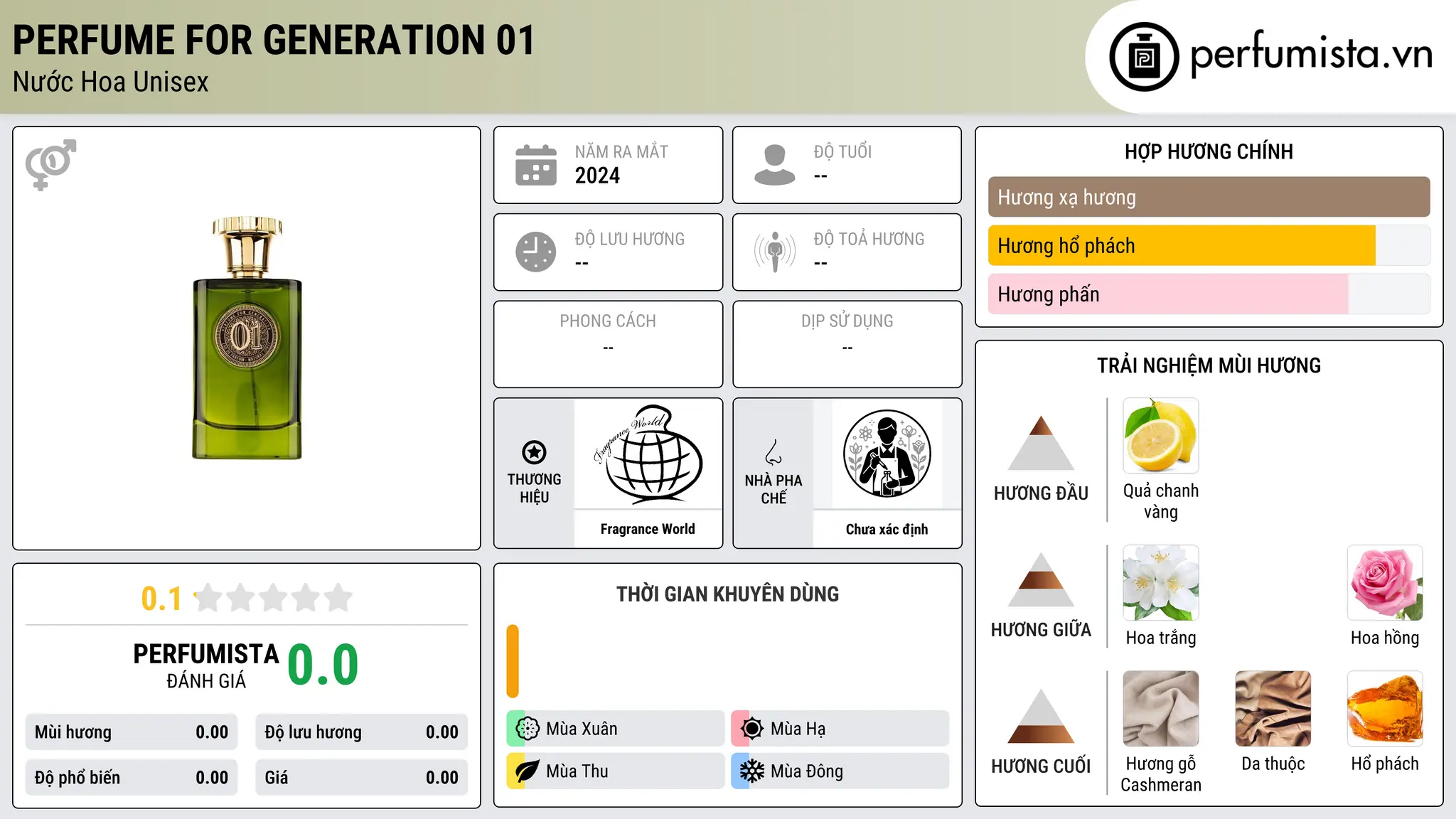Screen dimensions: 1456x819
Task: Click the five-star rating row
Action: pos(273,598)
